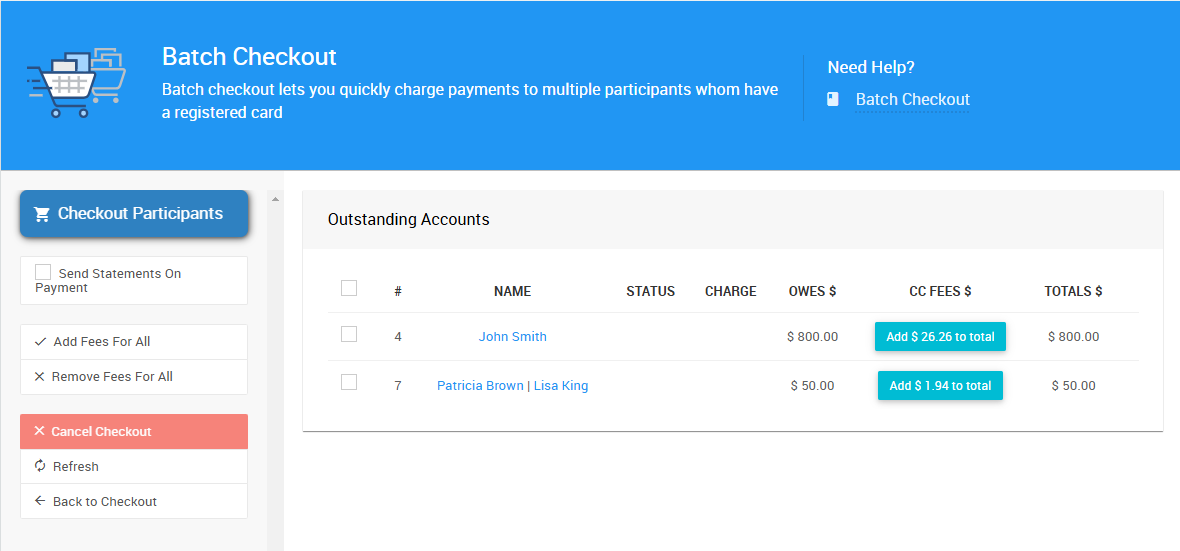Click the back arrow icon for Checkout
This screenshot has height=551, width=1180.
(40, 501)
